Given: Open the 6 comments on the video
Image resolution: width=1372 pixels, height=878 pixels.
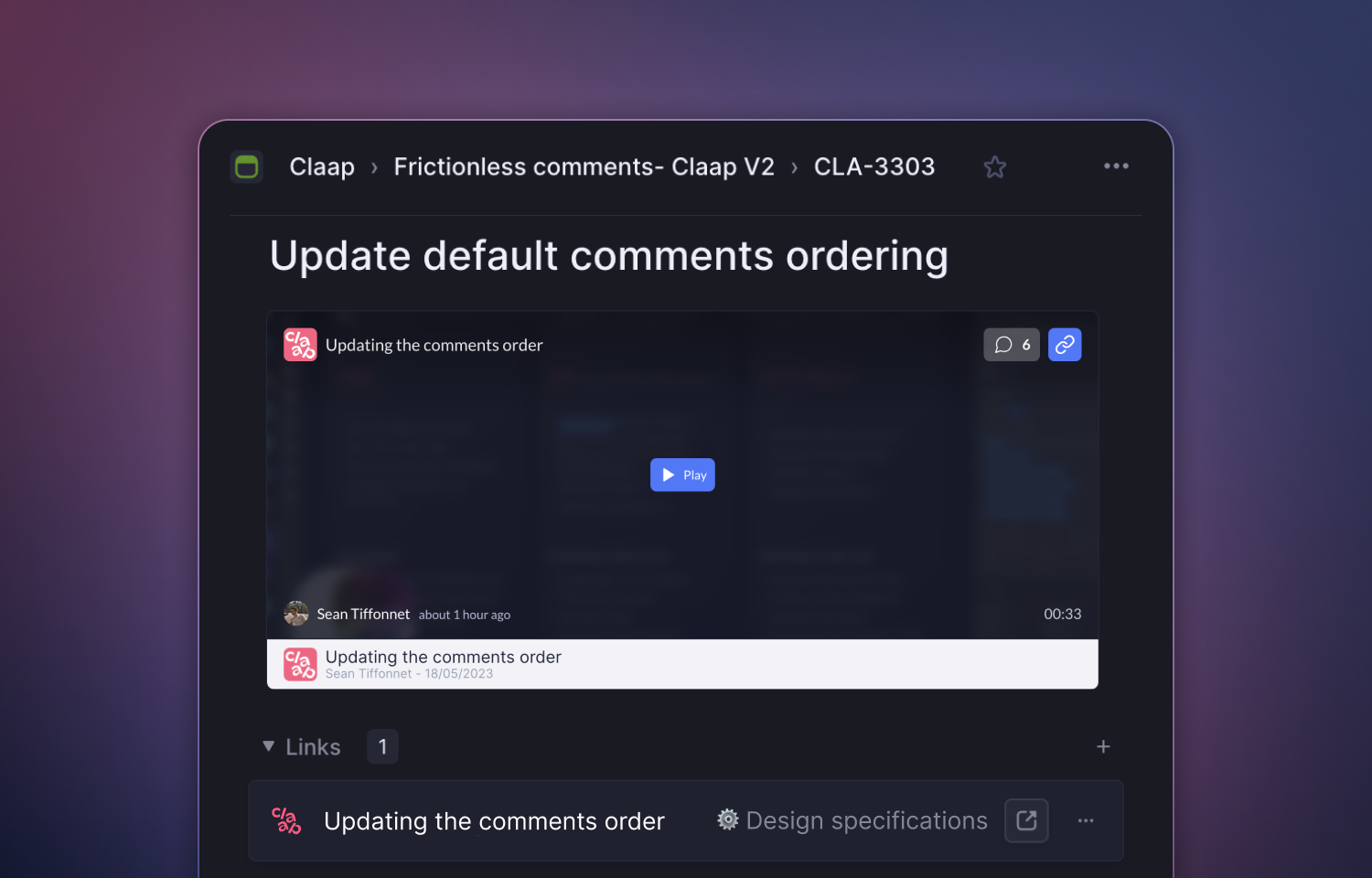Looking at the screenshot, I should click(x=1012, y=345).
